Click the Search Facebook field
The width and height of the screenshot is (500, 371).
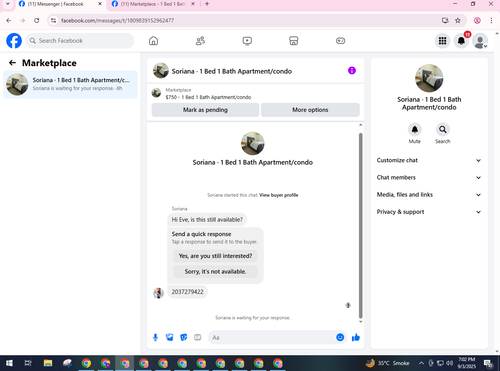click(x=80, y=41)
